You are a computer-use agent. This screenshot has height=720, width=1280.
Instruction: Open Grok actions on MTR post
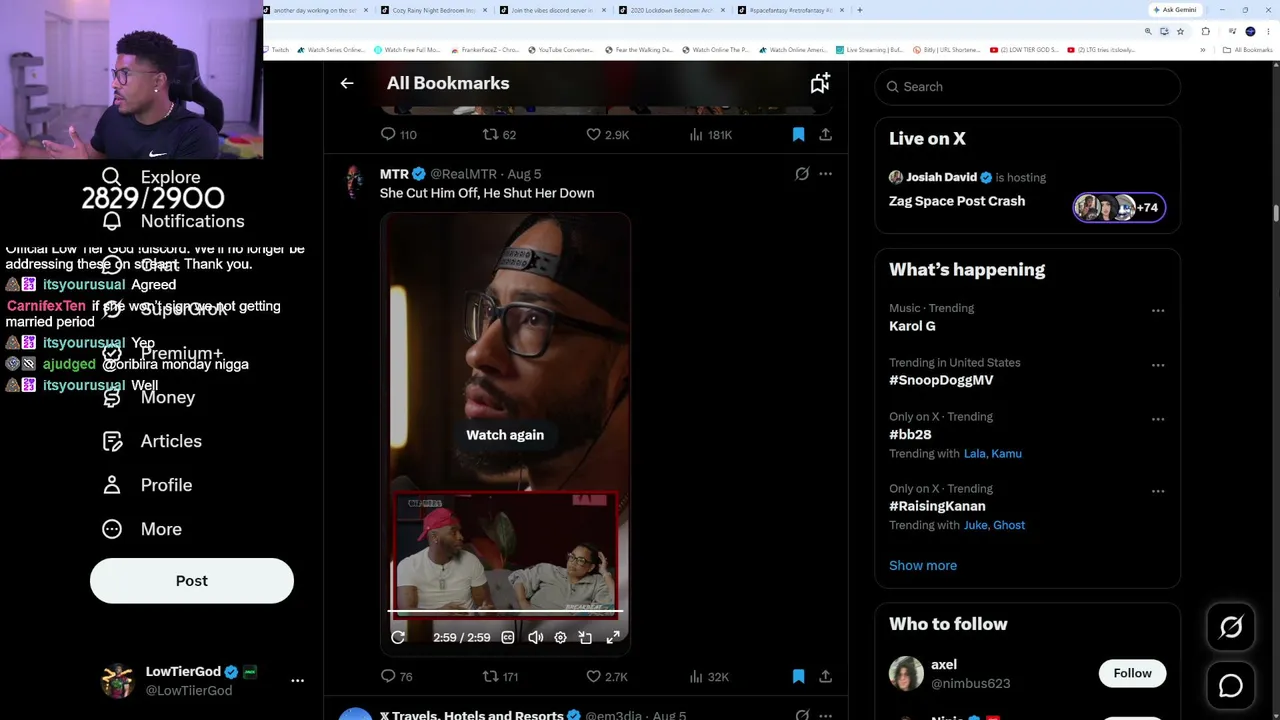tap(802, 174)
